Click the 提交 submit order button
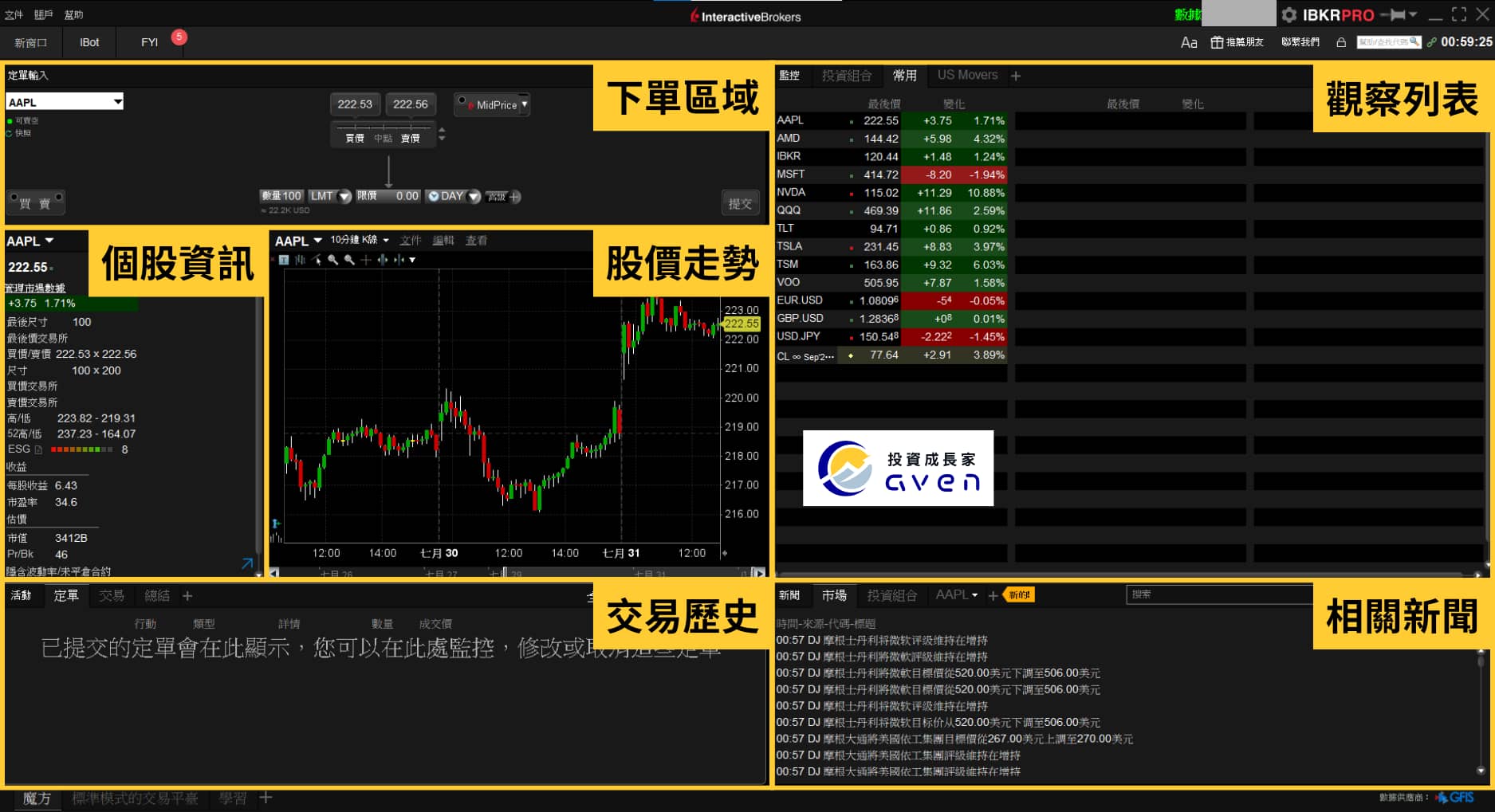 (740, 204)
